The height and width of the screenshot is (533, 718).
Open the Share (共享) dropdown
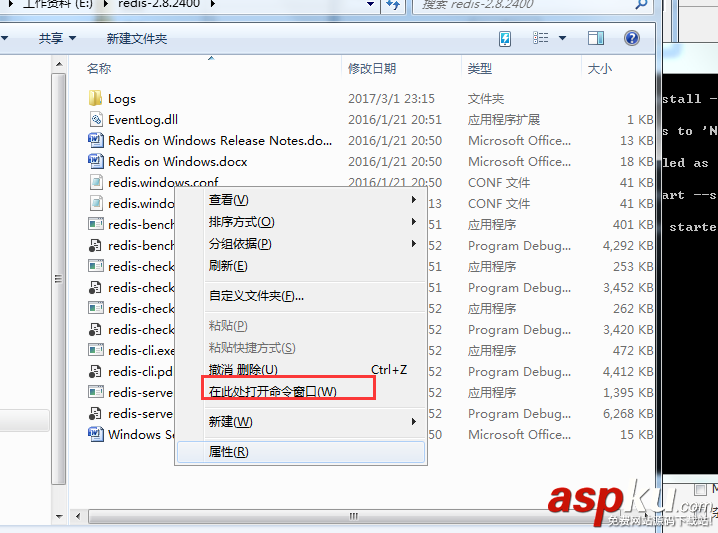tap(57, 38)
